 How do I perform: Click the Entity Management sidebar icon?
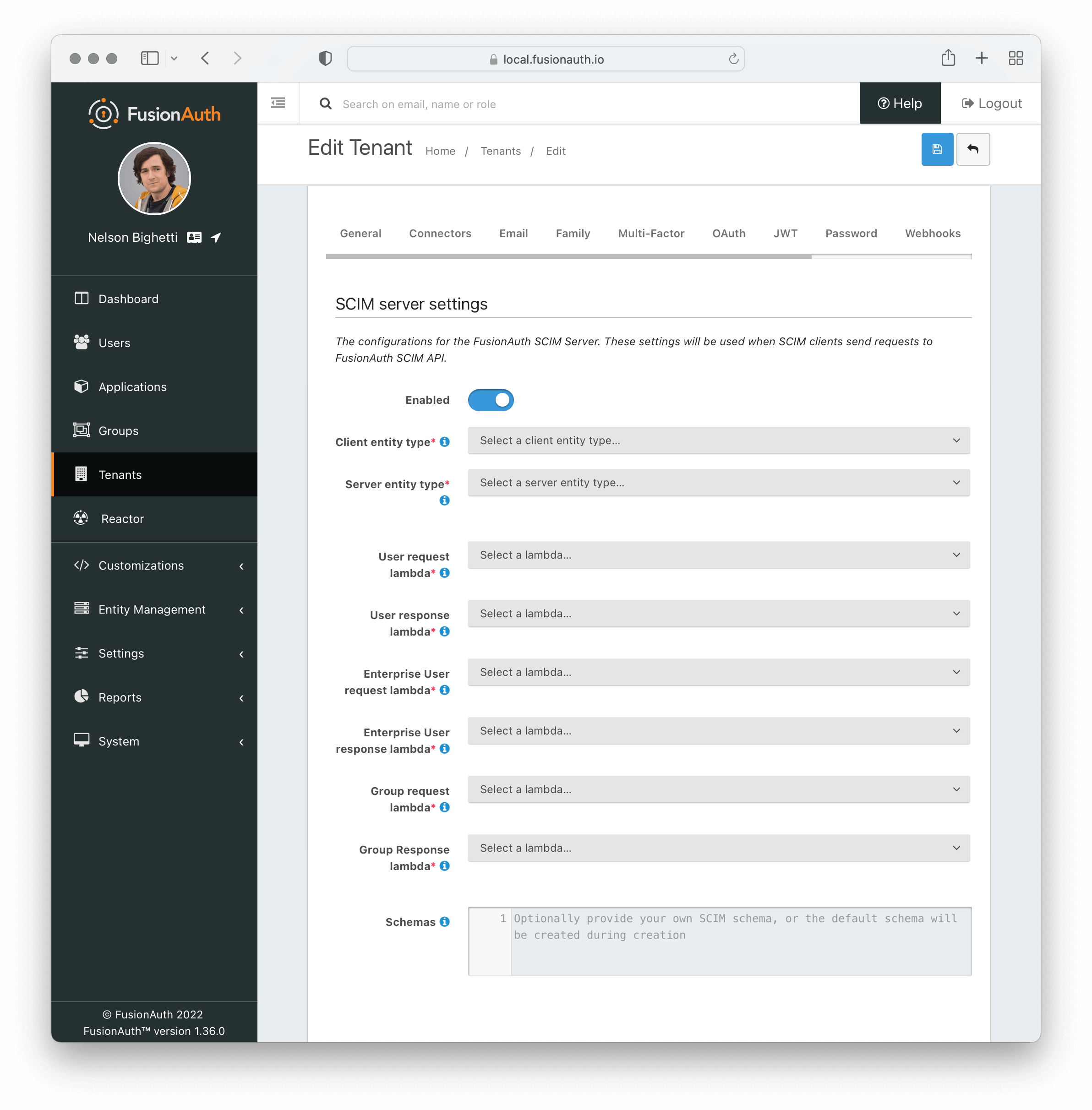80,609
